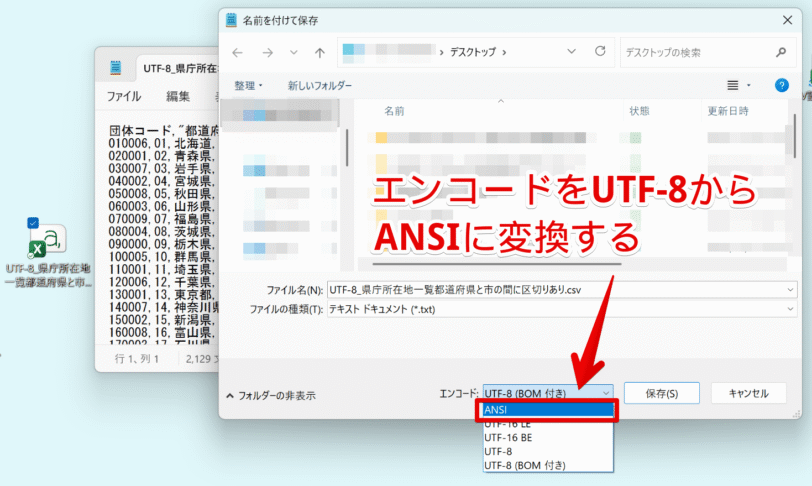The height and width of the screenshot is (486, 812).
Task: Close the 名前を付けて保存 dialog
Action: (787, 20)
